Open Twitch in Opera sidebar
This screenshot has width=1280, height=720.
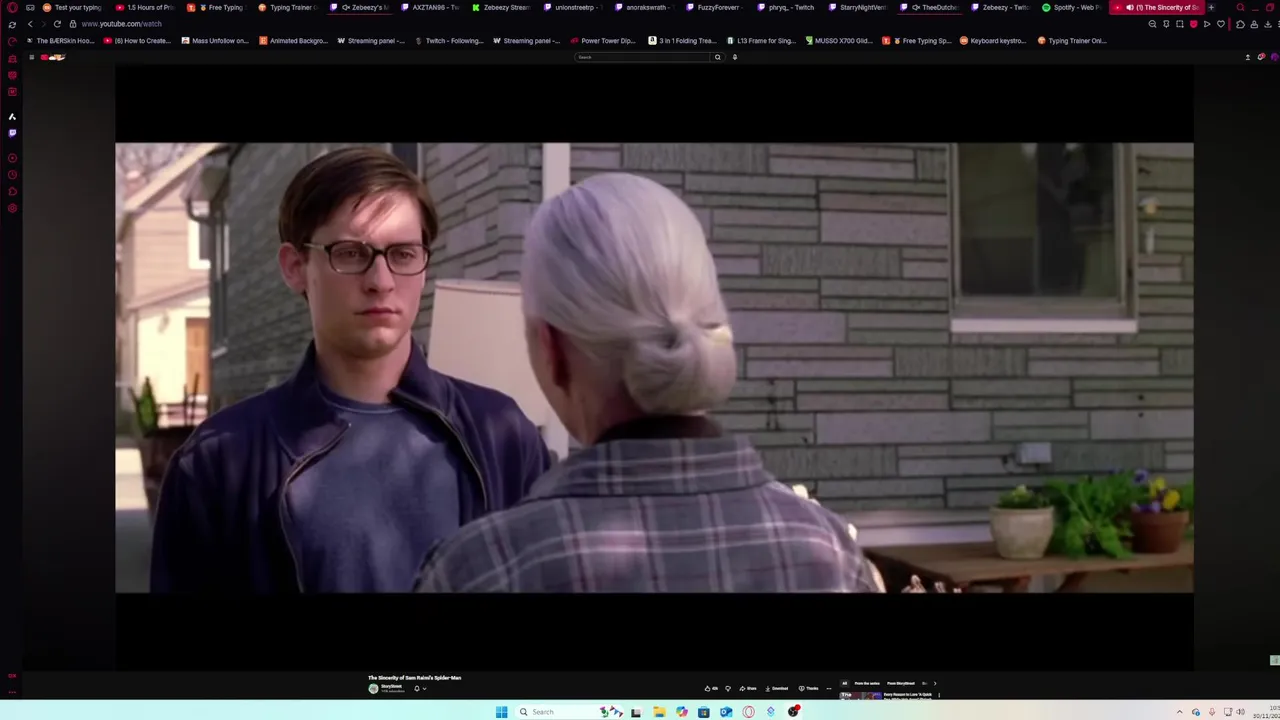coord(12,132)
